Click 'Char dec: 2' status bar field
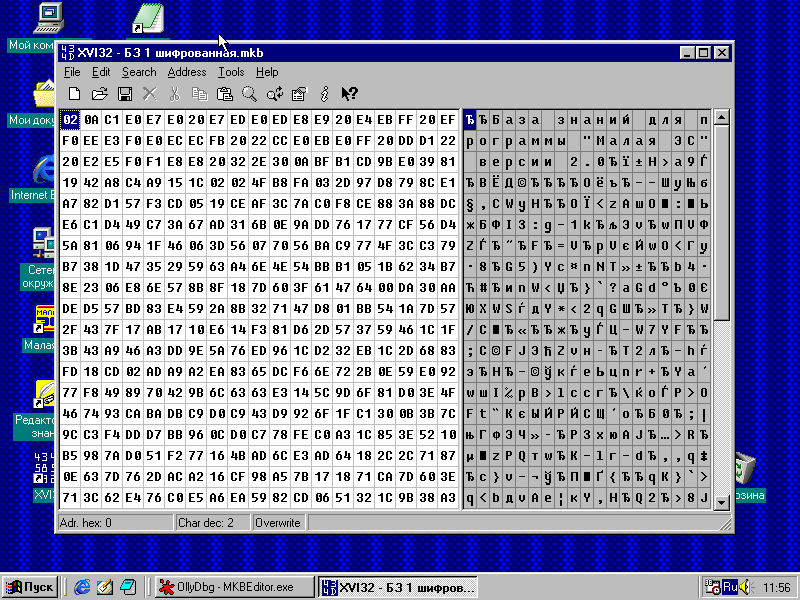 [213, 523]
